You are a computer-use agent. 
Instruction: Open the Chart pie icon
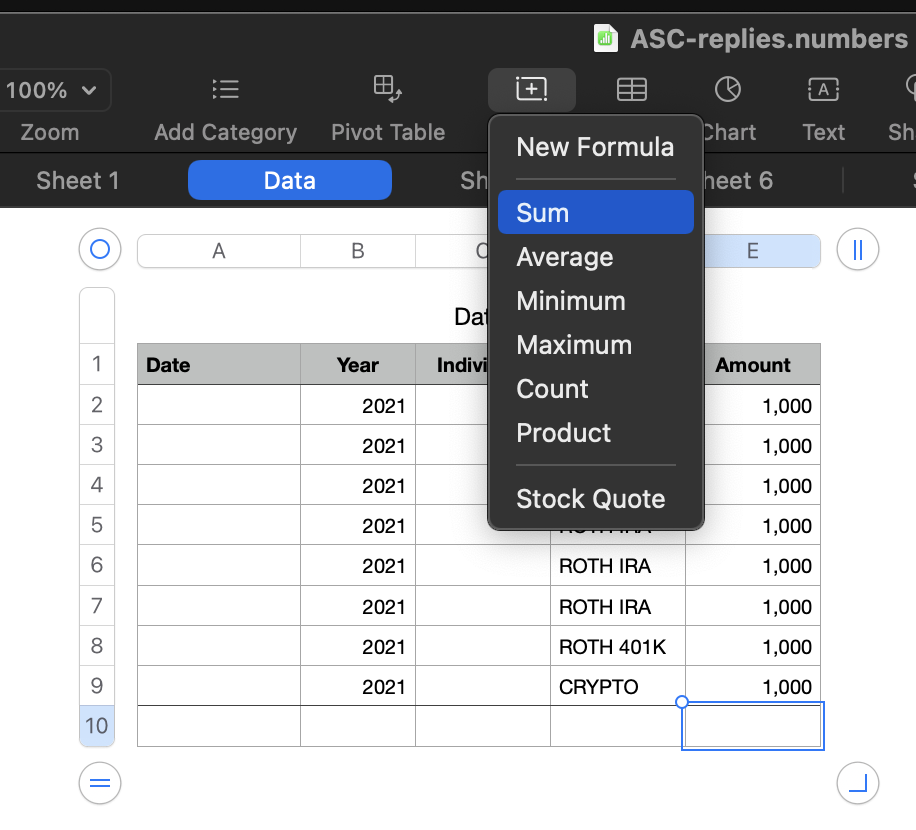tap(728, 90)
